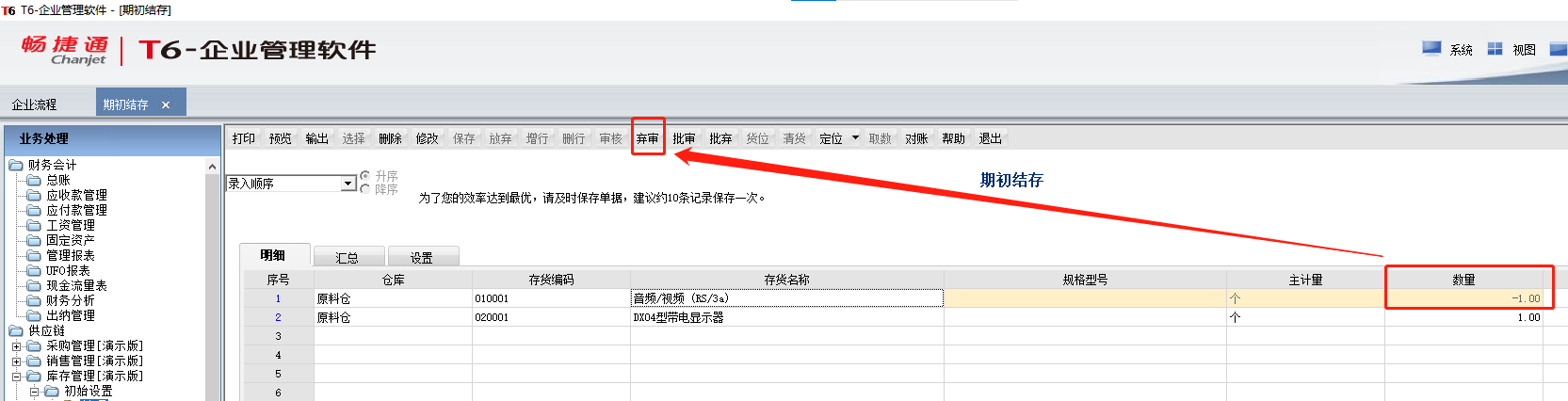Open 管理报表 in the tree
Viewport: 1568px width, 401px height.
point(71,255)
